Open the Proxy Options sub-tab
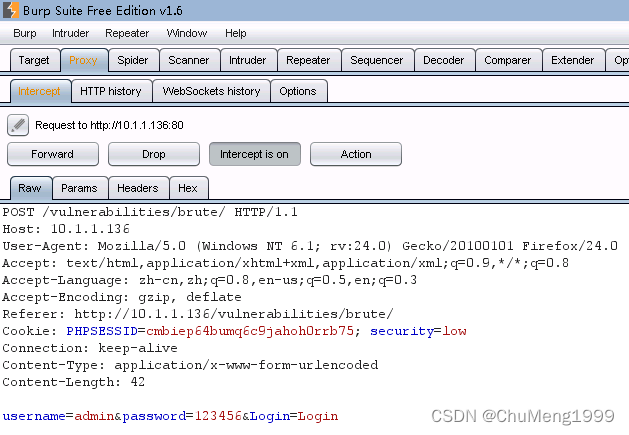The image size is (629, 435). [298, 91]
